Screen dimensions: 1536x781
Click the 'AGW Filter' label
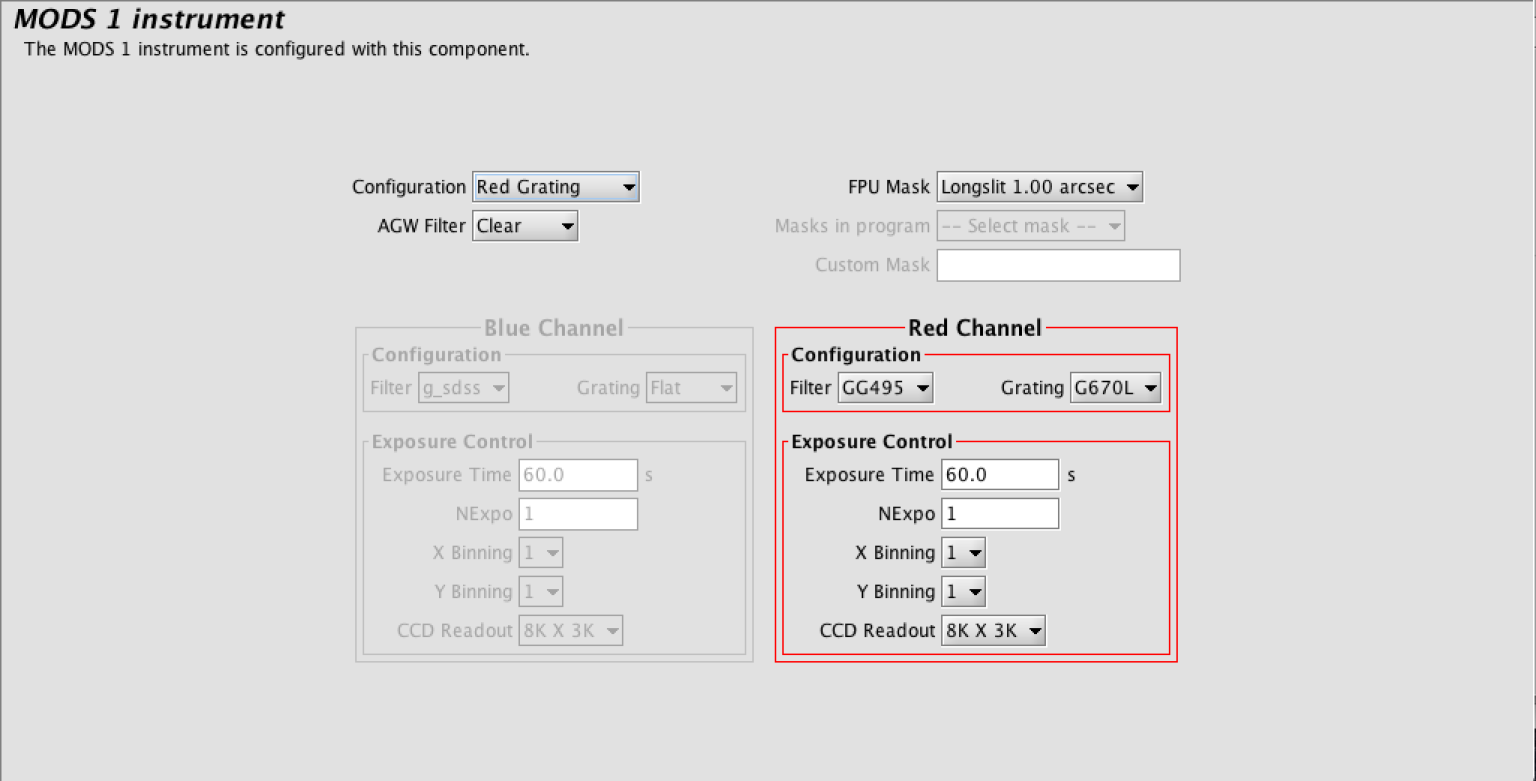pos(422,226)
